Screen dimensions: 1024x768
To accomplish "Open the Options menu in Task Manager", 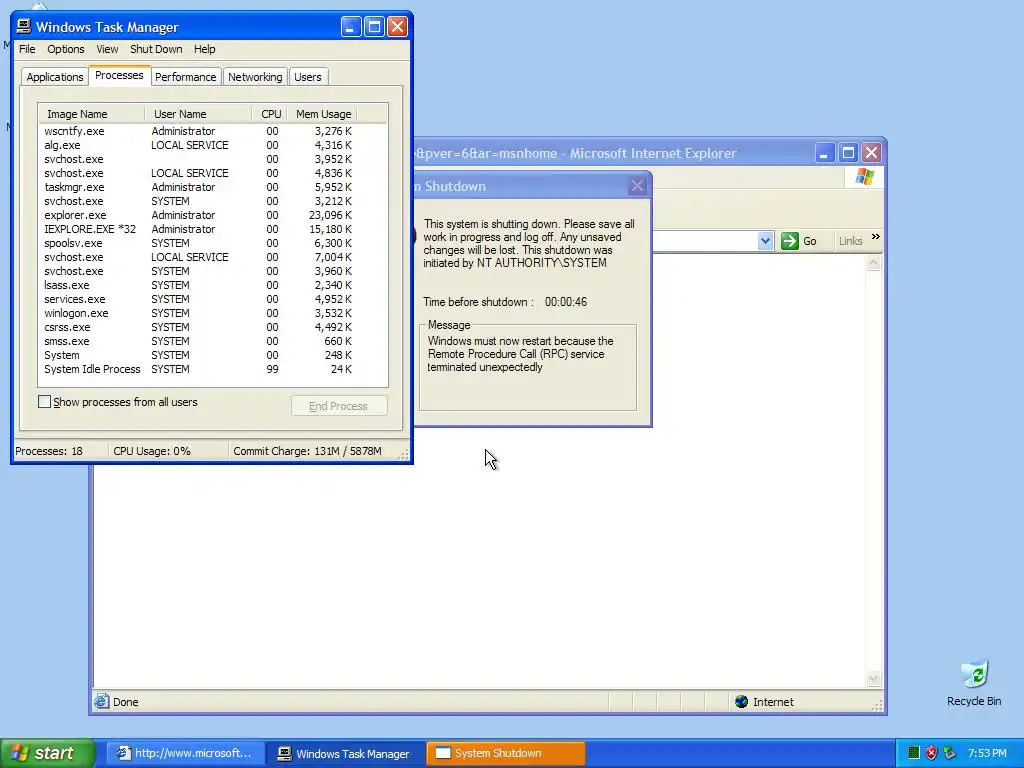I will click(65, 49).
